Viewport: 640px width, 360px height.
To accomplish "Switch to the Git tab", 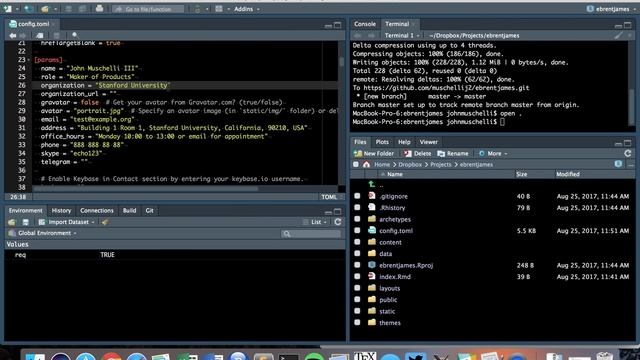I will (x=149, y=211).
